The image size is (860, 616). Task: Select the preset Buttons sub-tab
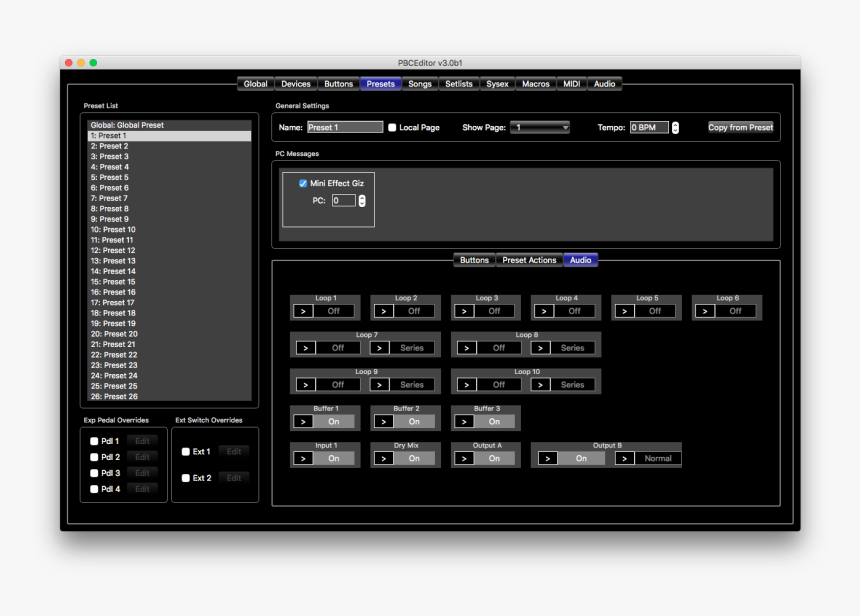[474, 260]
